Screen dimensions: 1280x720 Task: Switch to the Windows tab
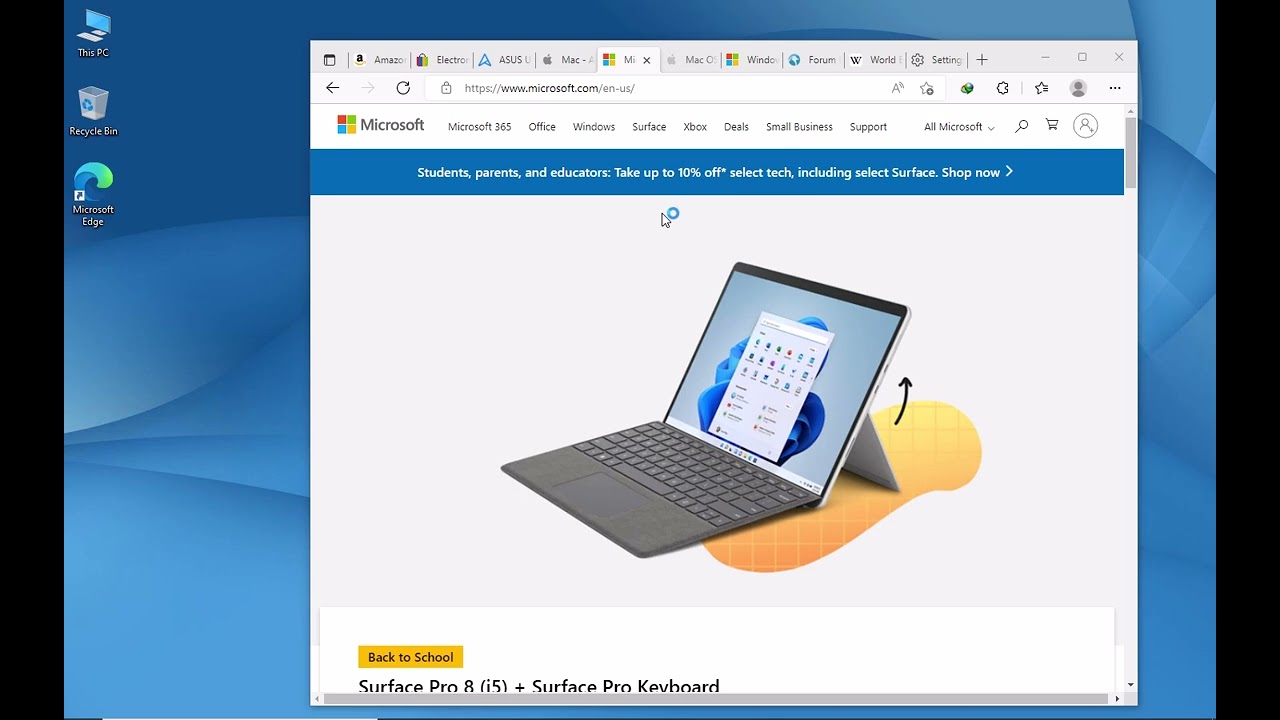click(x=751, y=60)
